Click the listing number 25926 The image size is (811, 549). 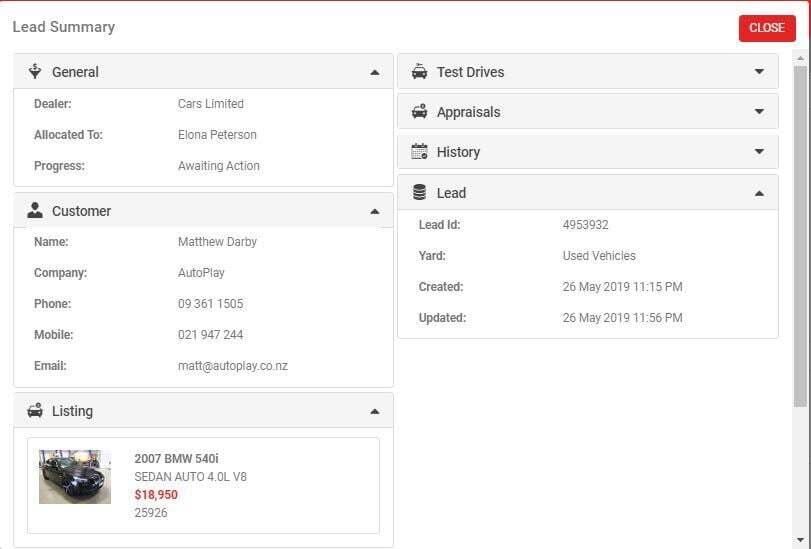(151, 513)
